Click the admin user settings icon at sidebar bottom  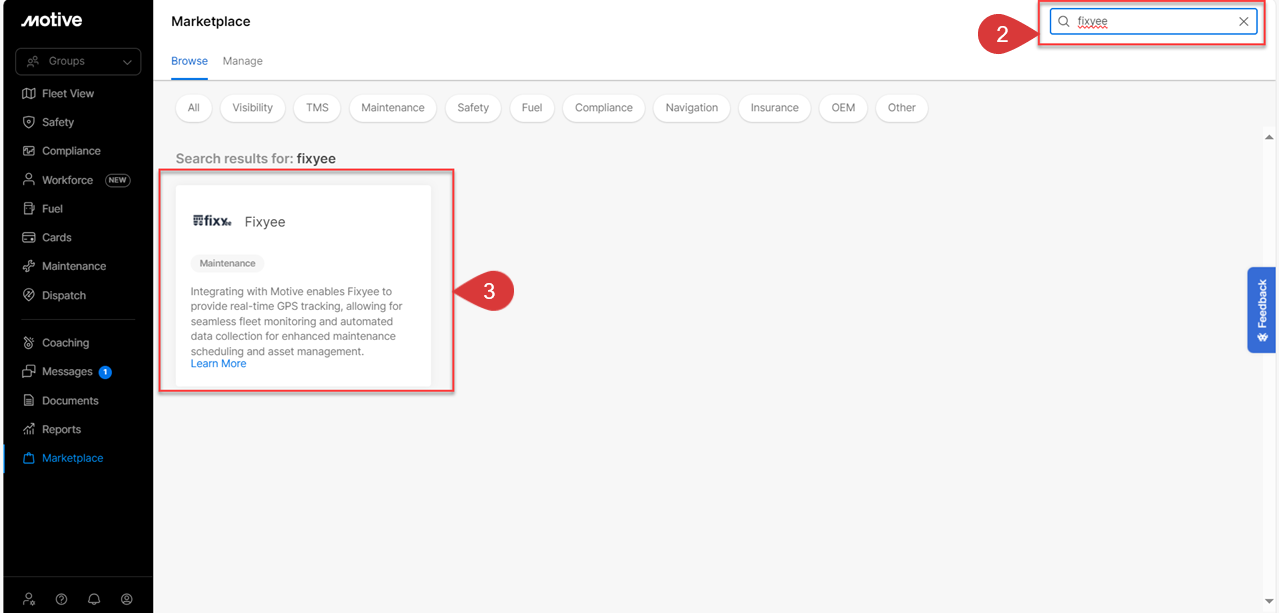pyautogui.click(x=29, y=599)
